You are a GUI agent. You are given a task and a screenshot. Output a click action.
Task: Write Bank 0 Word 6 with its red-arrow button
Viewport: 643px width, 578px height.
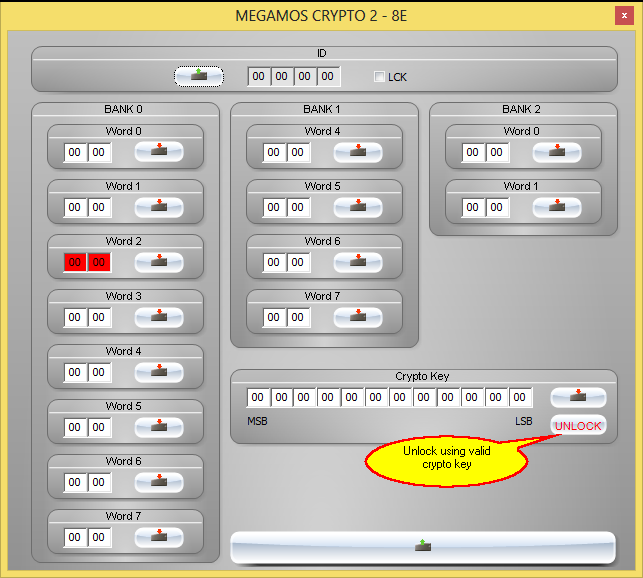159,482
